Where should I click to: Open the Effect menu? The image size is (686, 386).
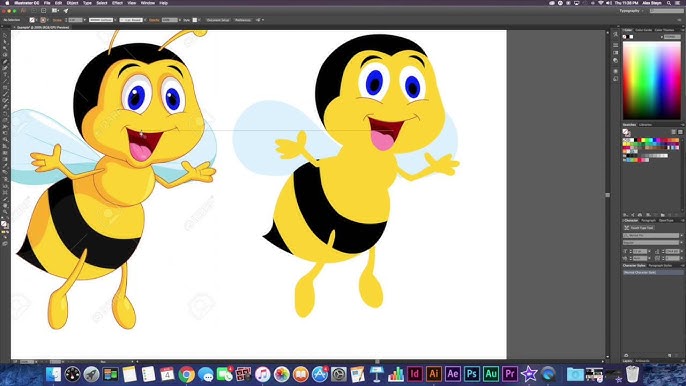[117, 3]
